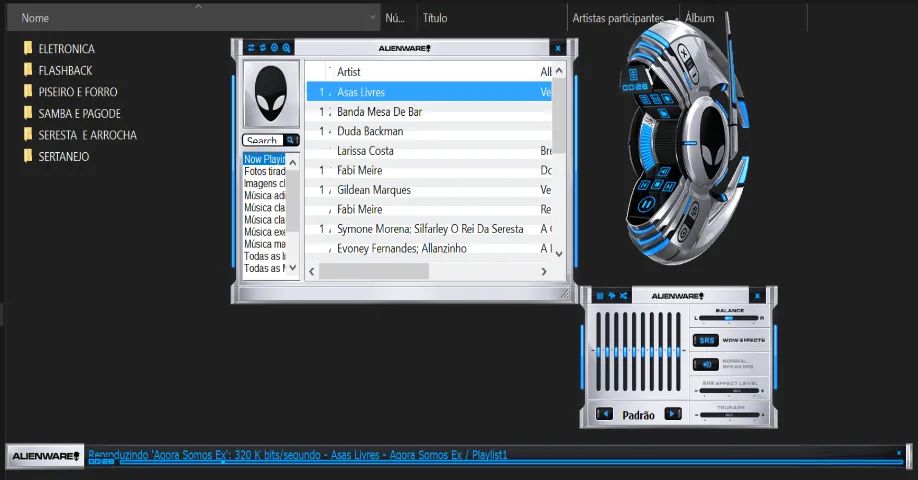Click the shuffle icon in playlist window toolbar
This screenshot has height=480, width=918.
coord(251,48)
